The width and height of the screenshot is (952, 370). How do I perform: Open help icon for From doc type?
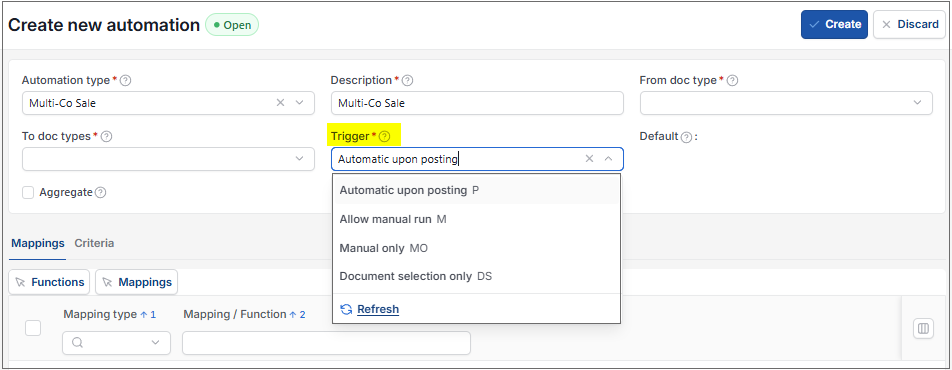(x=732, y=81)
